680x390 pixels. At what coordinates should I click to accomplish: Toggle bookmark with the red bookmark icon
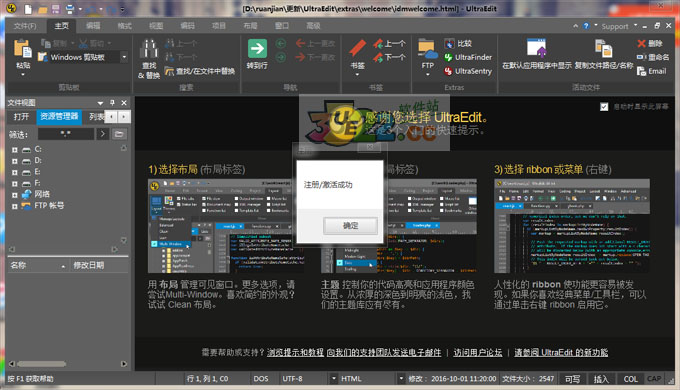[357, 49]
